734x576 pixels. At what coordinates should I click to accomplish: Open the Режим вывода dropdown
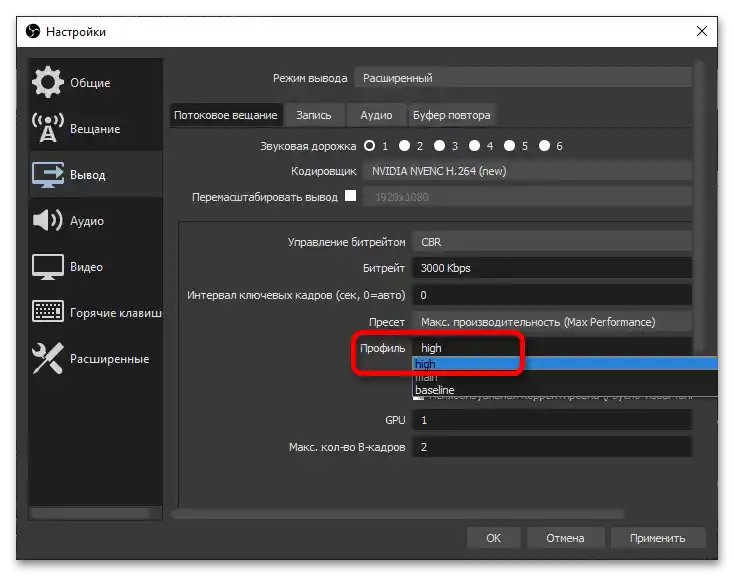coord(523,78)
